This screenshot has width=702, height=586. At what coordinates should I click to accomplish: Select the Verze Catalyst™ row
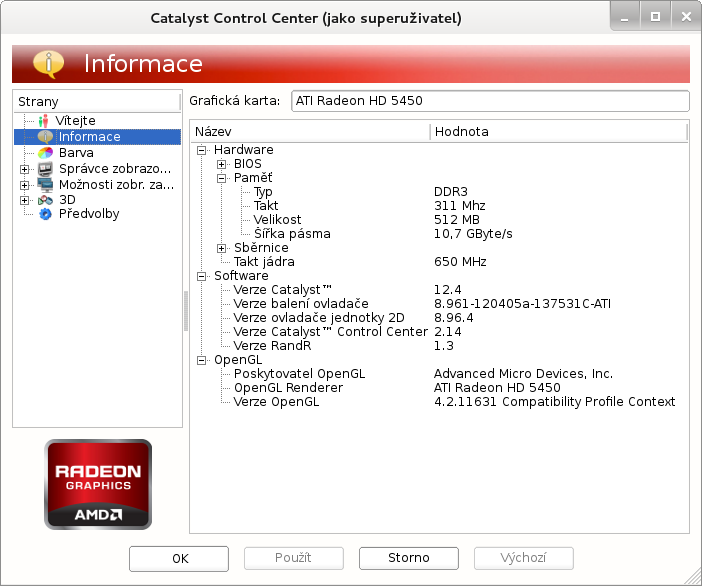pyautogui.click(x=439, y=290)
